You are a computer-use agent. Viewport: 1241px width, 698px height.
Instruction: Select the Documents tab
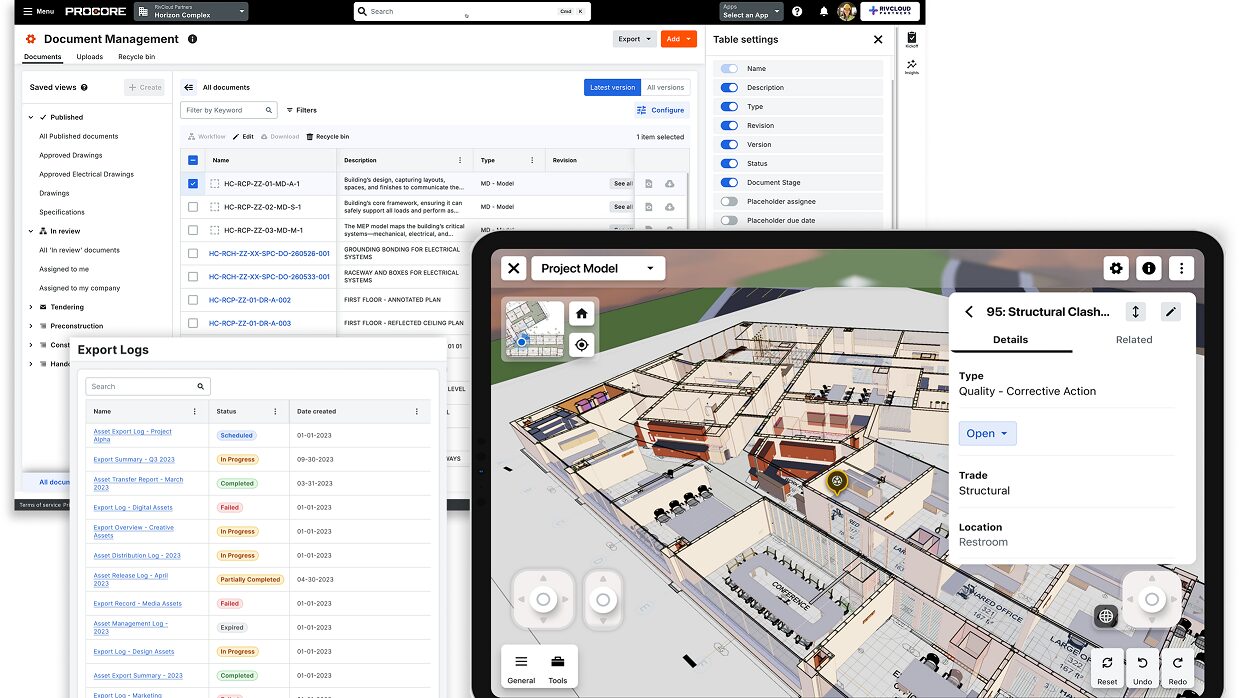tap(43, 57)
